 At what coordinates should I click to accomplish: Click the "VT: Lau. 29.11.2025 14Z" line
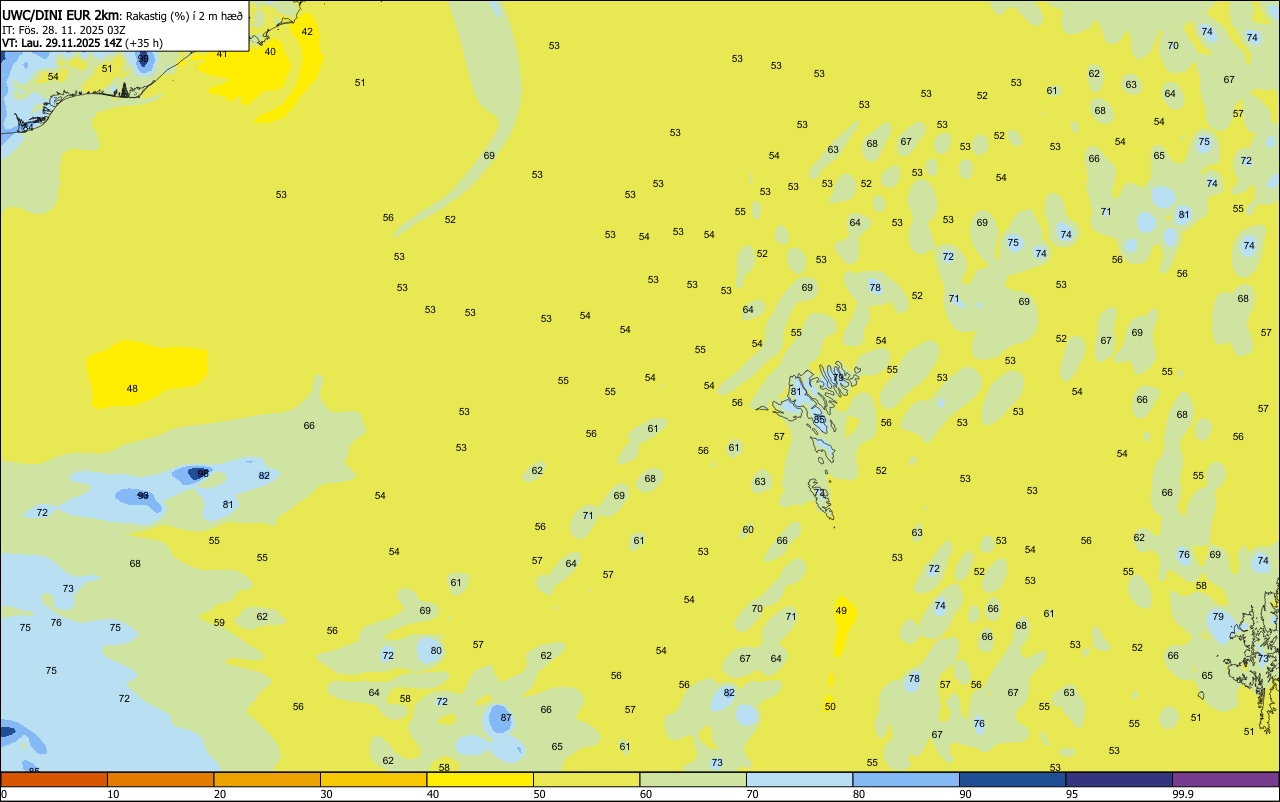click(62, 43)
